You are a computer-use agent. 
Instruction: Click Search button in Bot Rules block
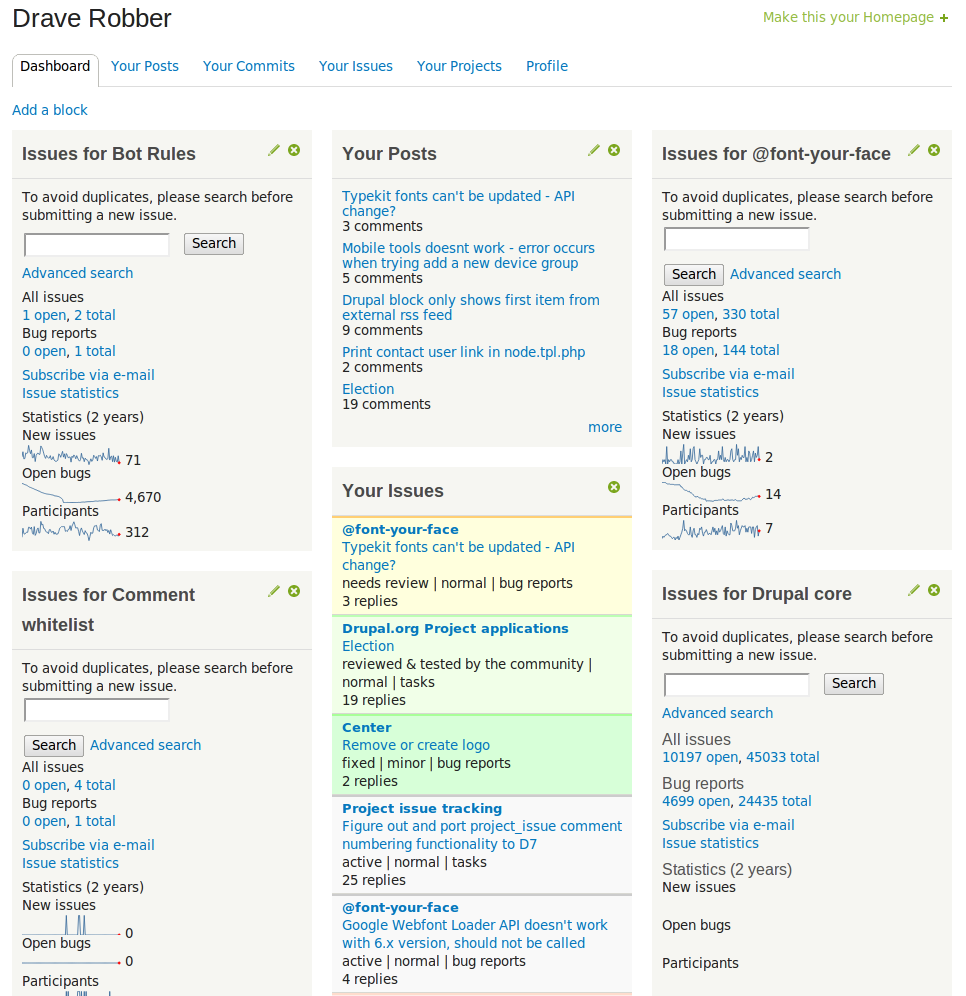214,243
